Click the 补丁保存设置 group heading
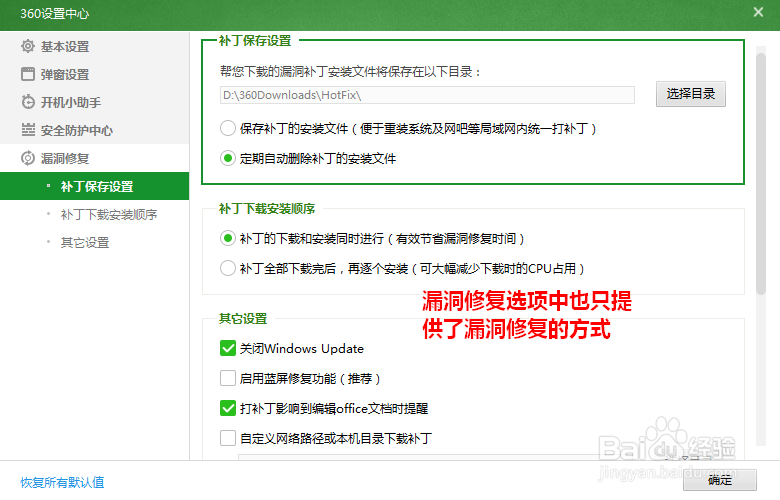The height and width of the screenshot is (500, 780). tap(255, 41)
